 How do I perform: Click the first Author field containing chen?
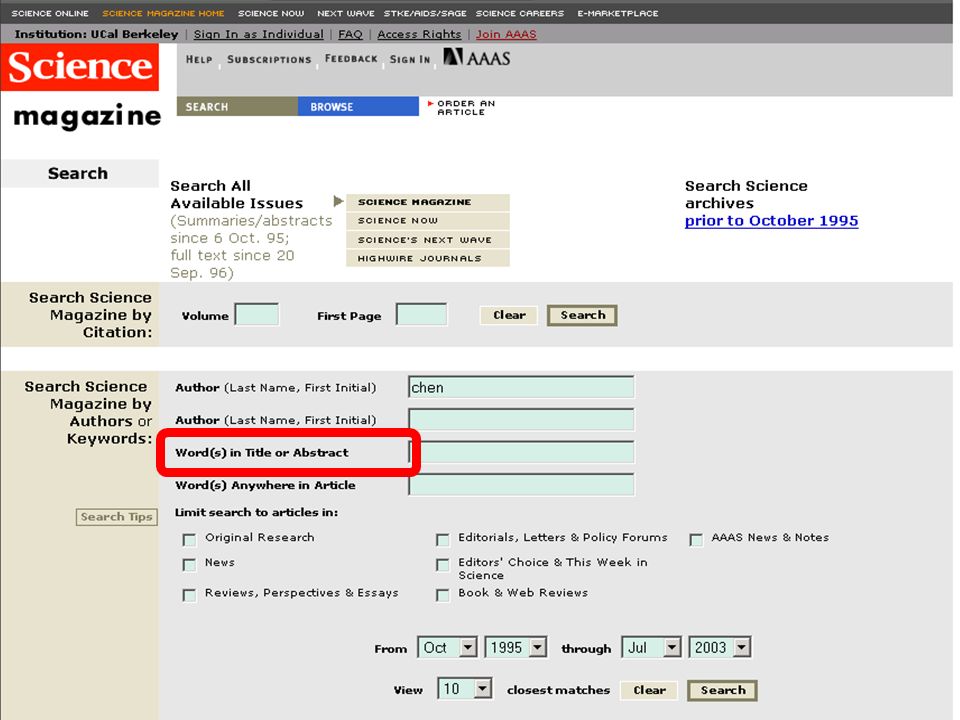point(522,387)
